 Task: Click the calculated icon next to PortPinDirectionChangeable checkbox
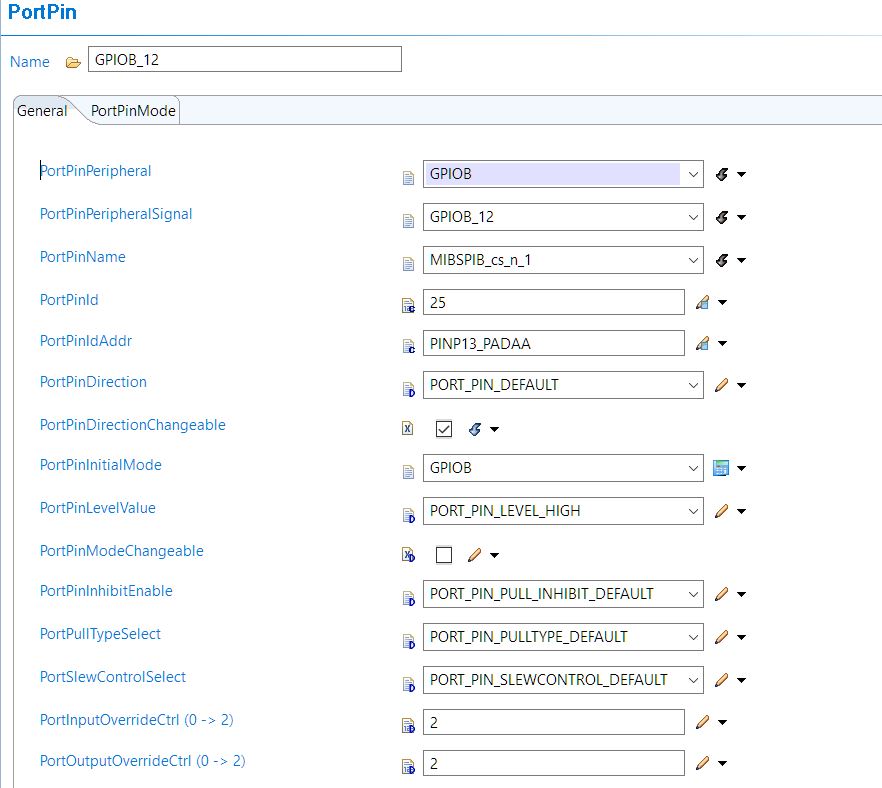(475, 429)
